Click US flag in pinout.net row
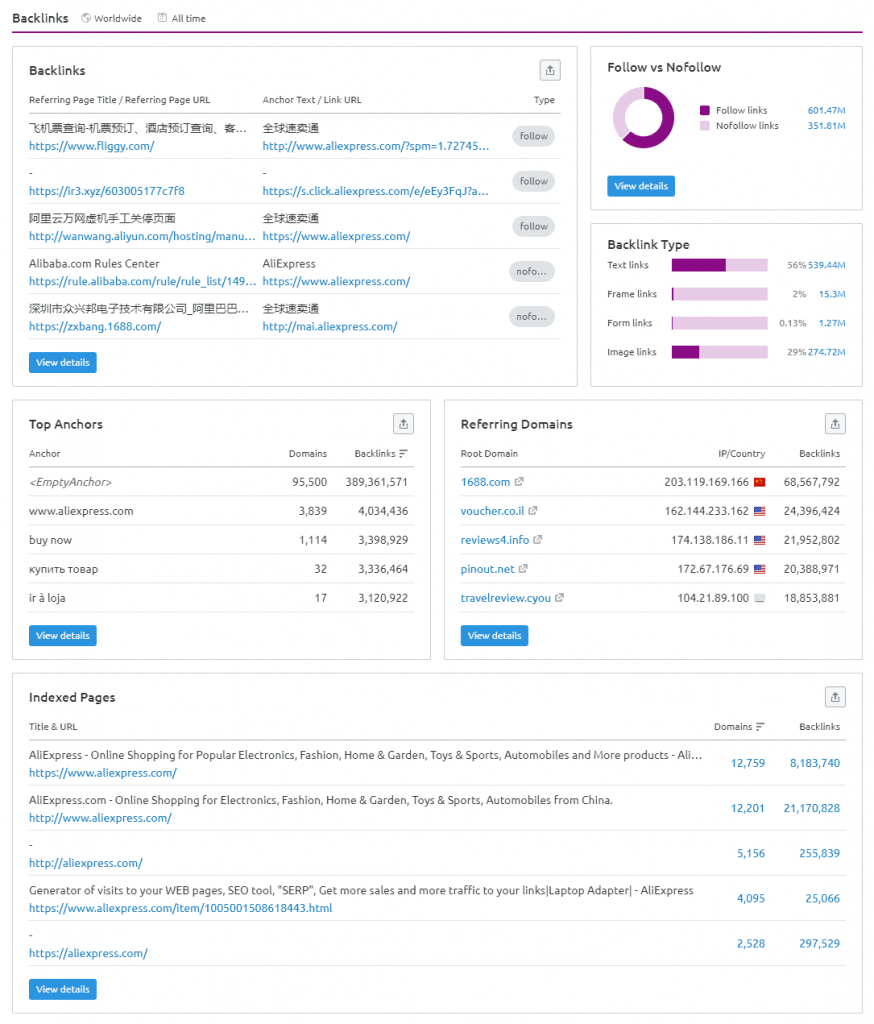874x1024 pixels. (760, 569)
